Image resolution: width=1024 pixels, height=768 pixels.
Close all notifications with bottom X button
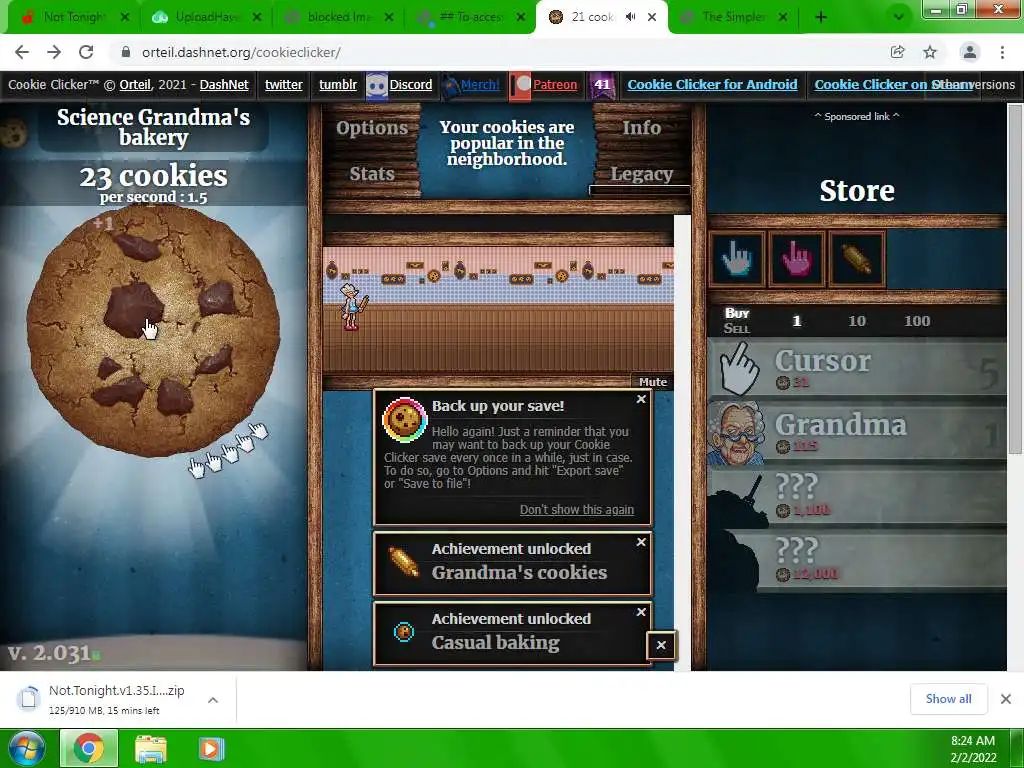(x=661, y=645)
